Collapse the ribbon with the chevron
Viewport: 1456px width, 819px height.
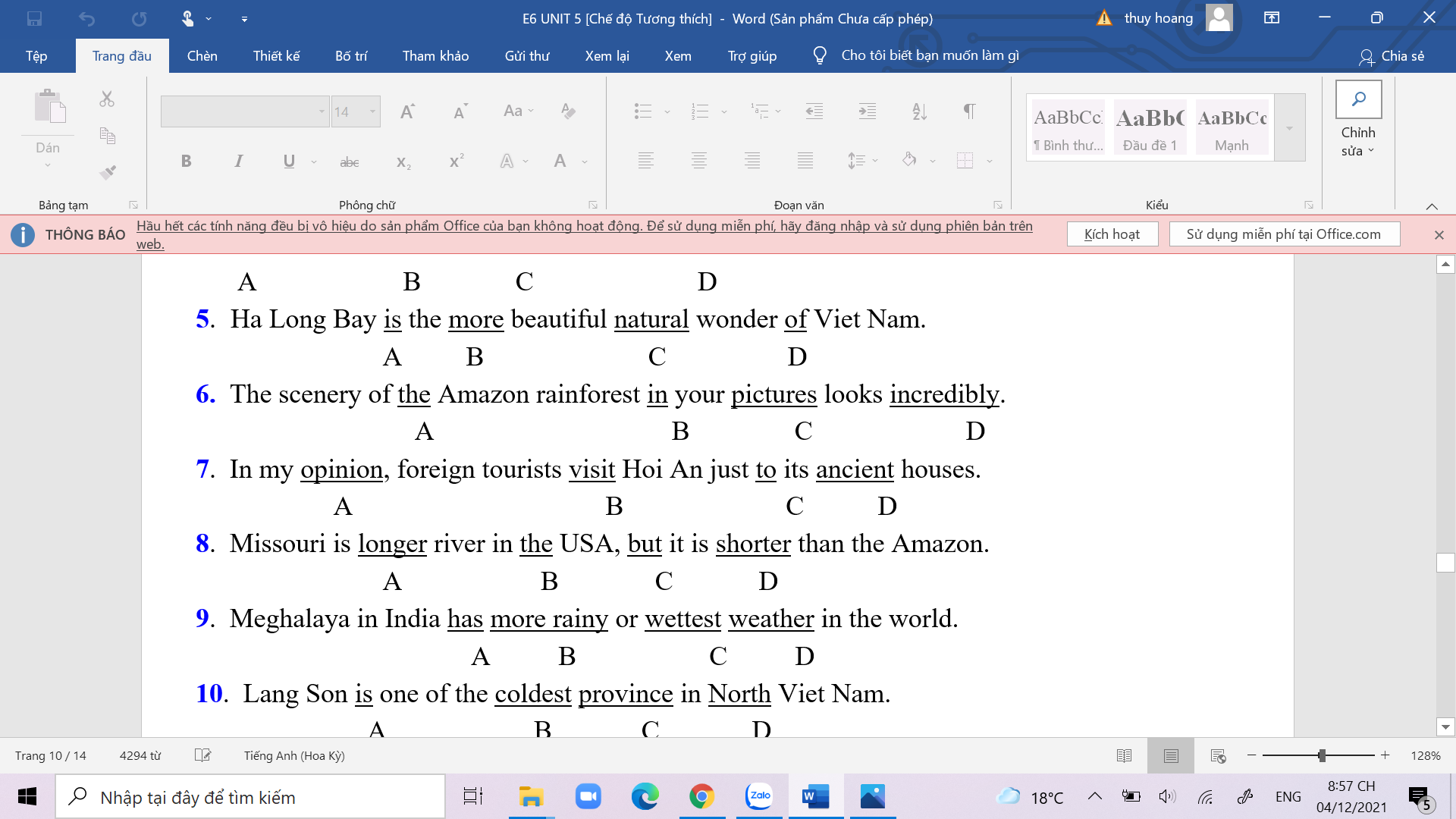(1432, 206)
